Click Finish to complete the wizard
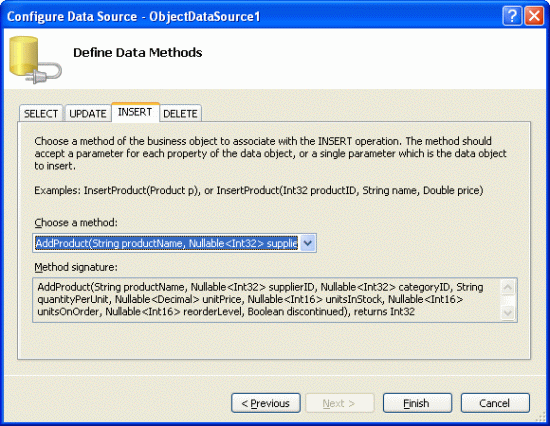 [417, 403]
